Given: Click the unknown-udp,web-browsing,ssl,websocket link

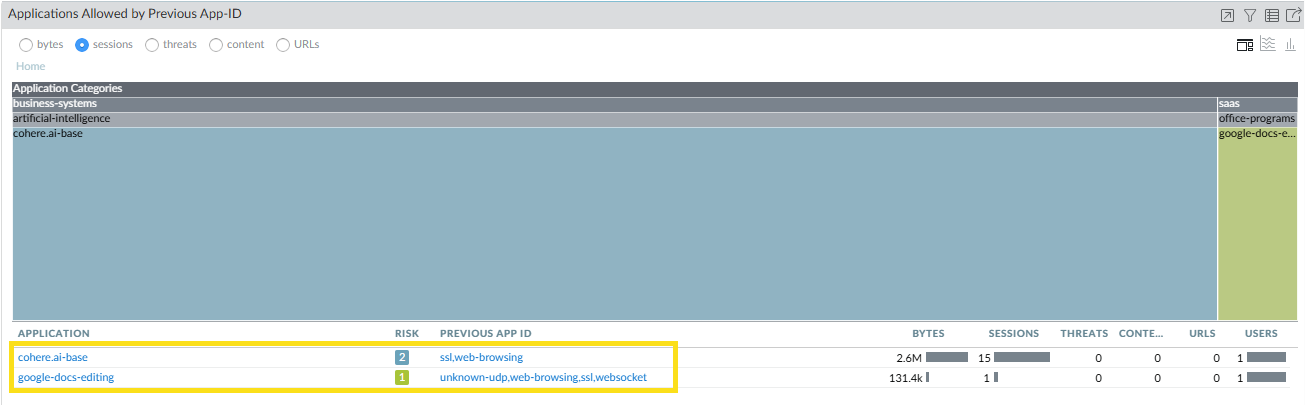Looking at the screenshot, I should [543, 378].
